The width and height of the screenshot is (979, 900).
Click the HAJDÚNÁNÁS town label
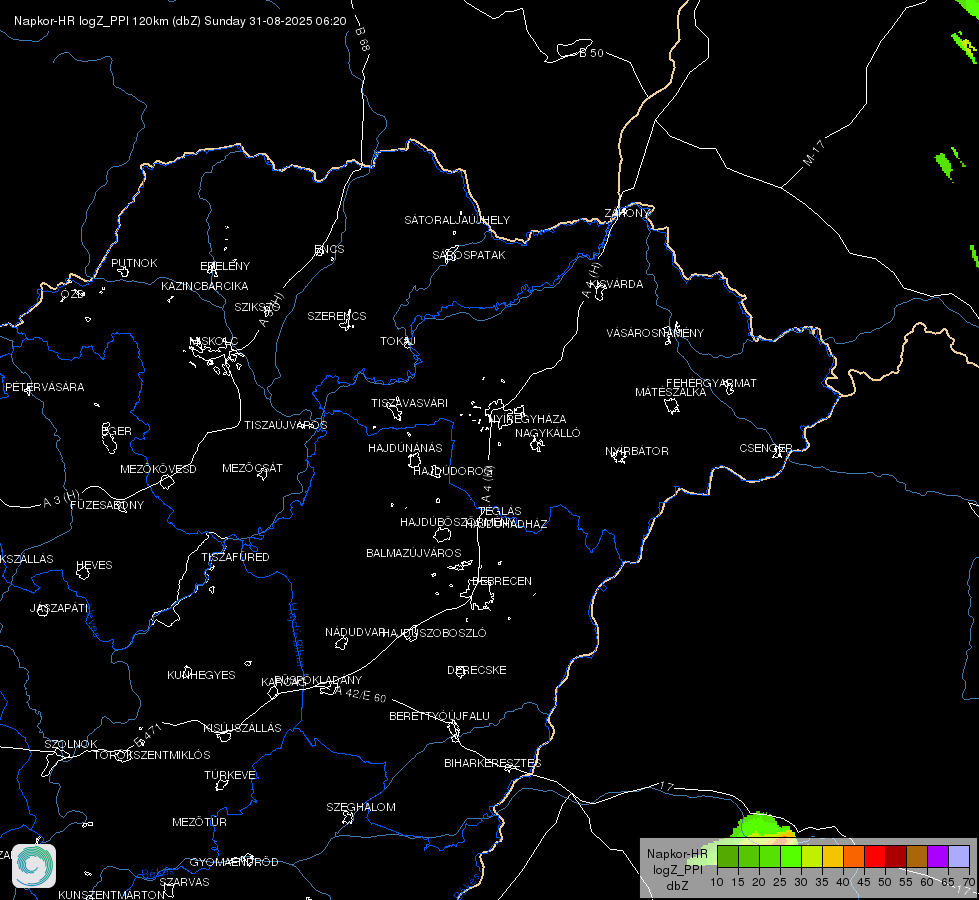(405, 448)
